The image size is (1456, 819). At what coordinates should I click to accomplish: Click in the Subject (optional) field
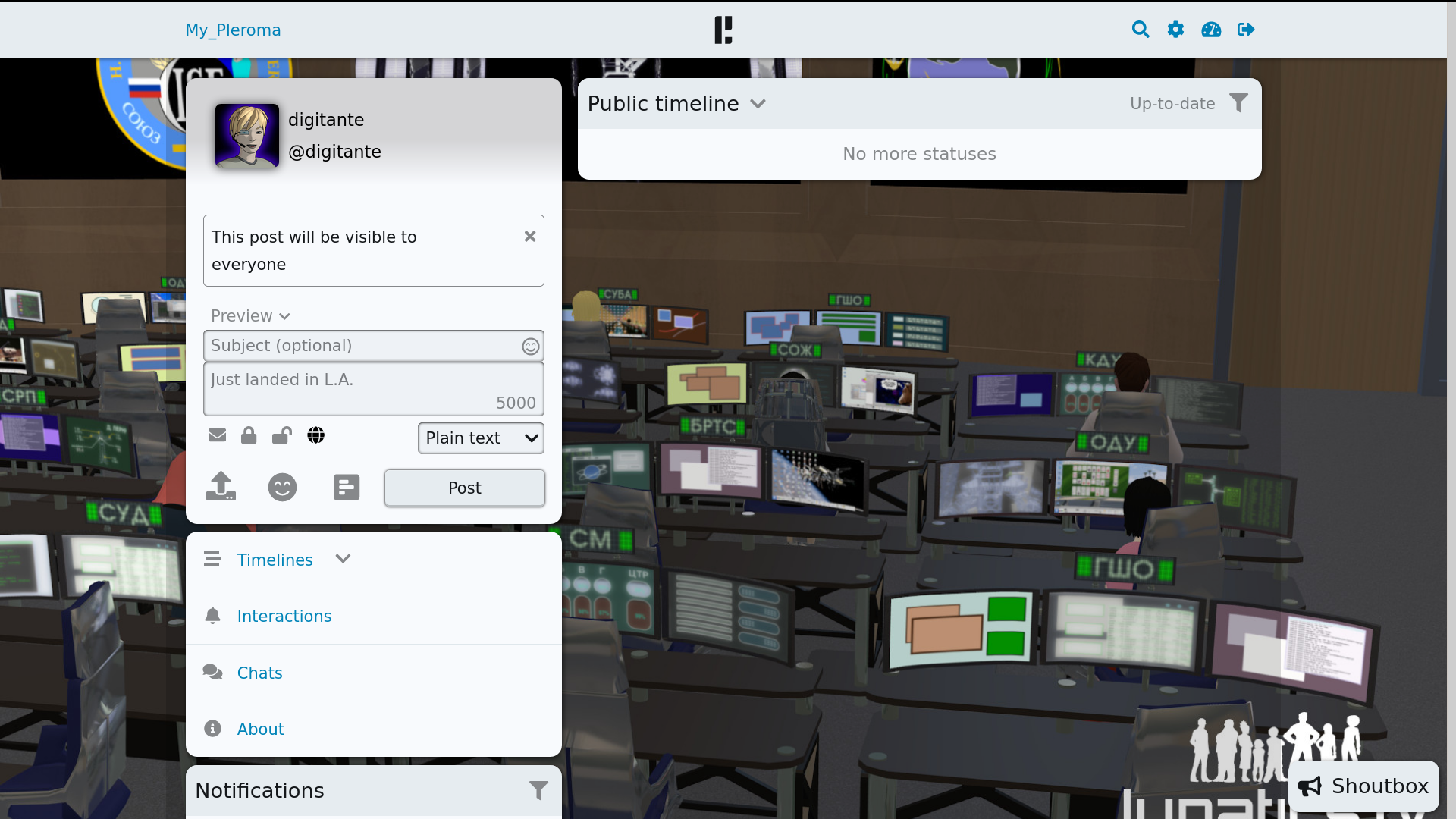click(360, 346)
